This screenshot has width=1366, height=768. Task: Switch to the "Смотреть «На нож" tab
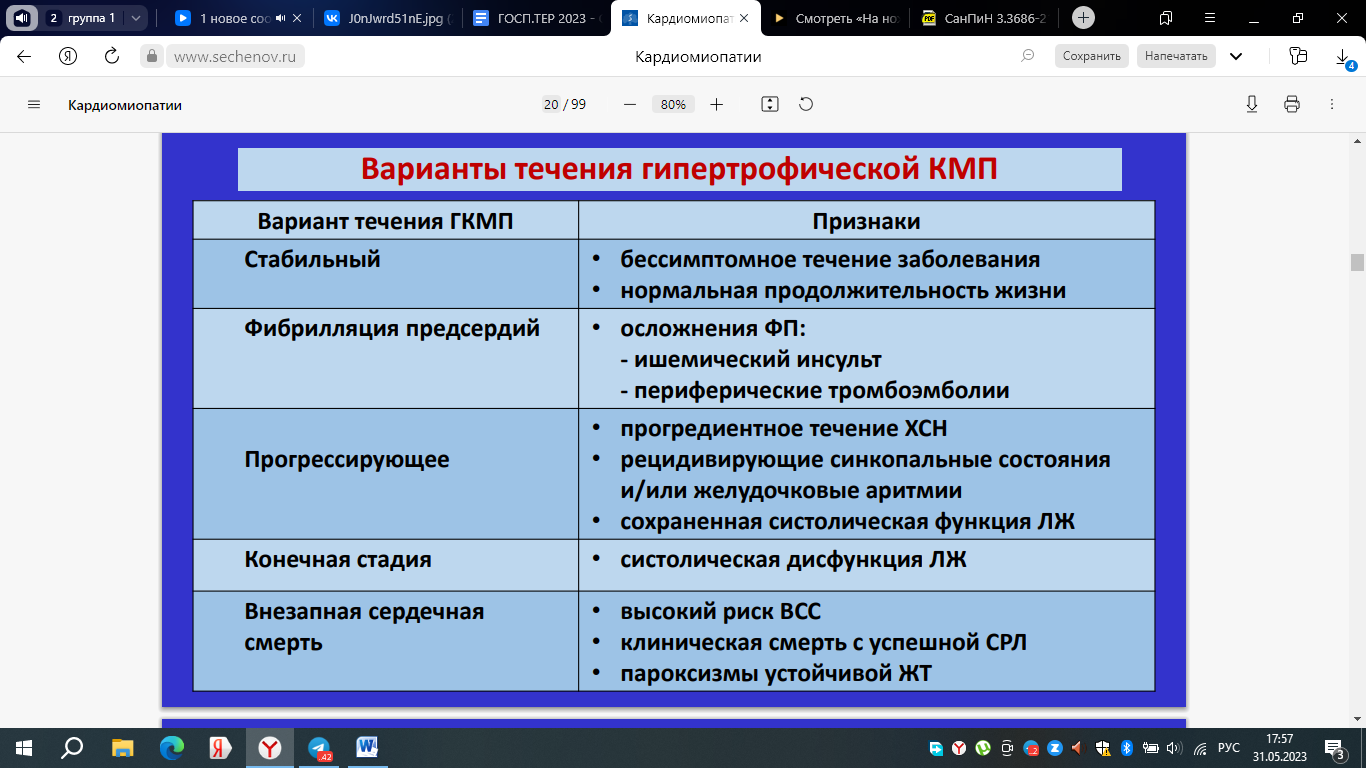coord(835,17)
